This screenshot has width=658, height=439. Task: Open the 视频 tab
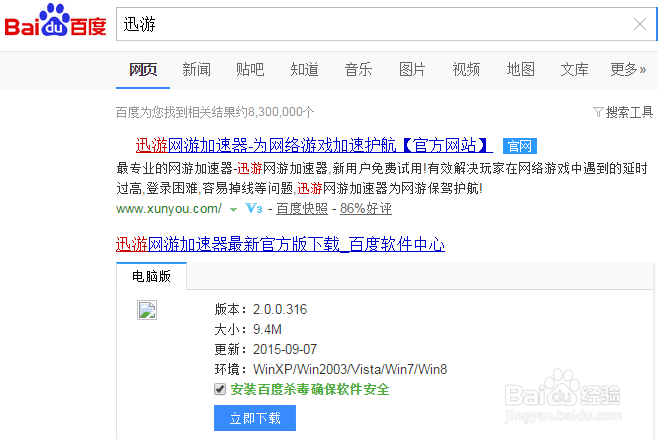coord(466,69)
